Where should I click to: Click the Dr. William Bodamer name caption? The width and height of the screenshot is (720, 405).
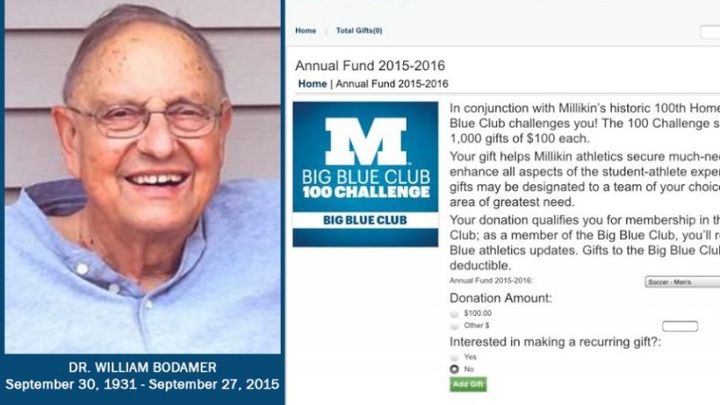tap(142, 367)
